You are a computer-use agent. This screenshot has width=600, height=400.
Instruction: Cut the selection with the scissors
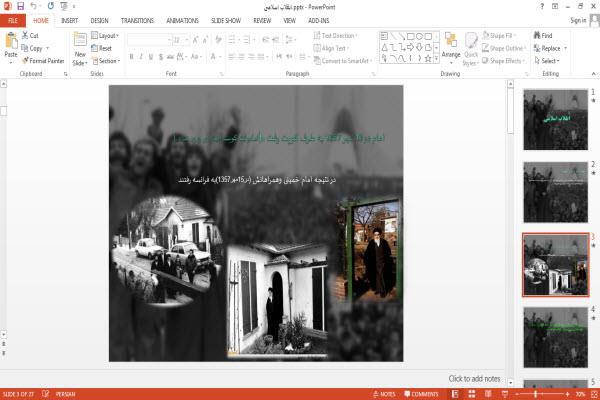coord(30,36)
